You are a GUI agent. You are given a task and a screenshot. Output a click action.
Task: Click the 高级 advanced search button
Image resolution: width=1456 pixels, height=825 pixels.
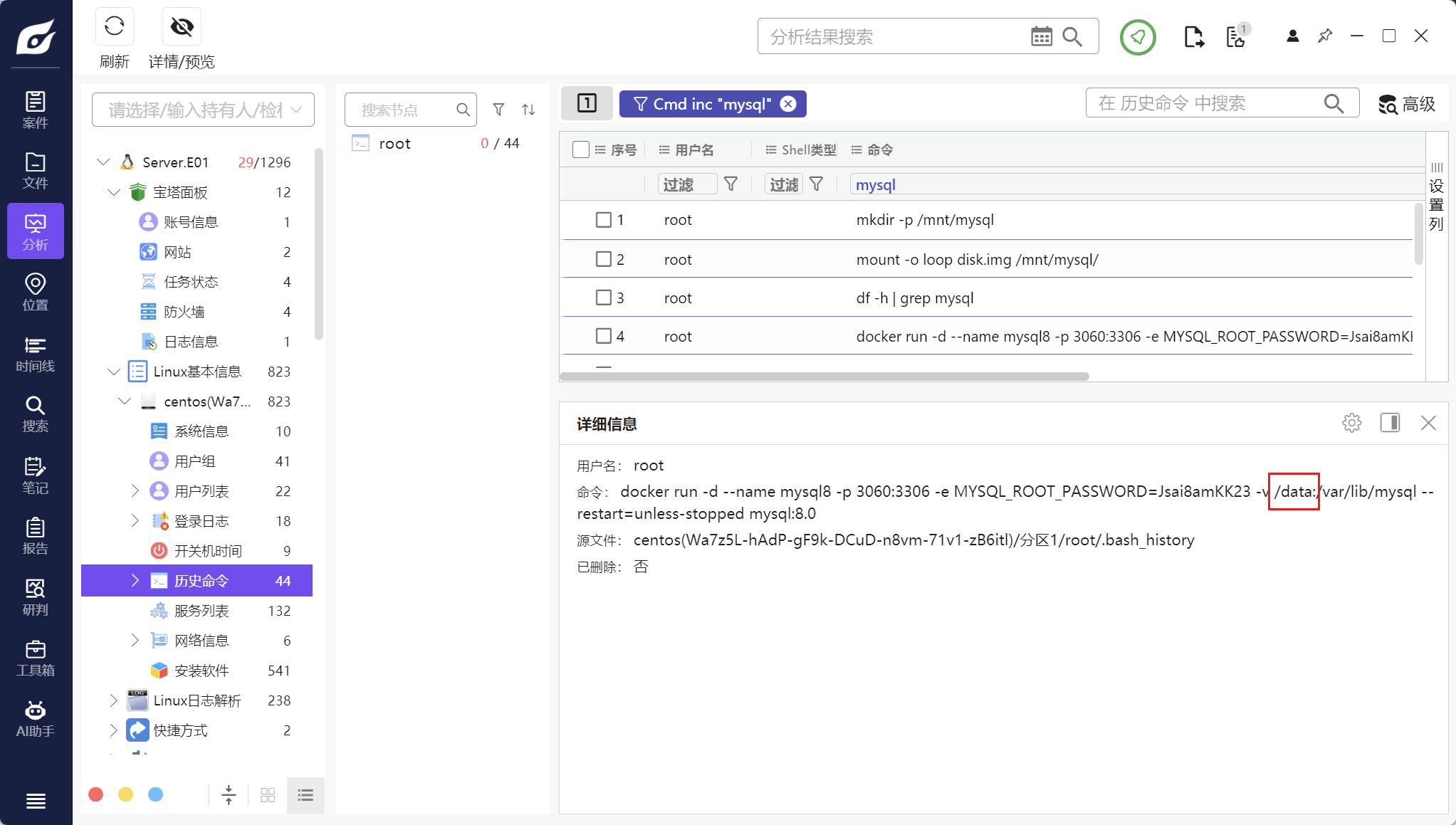(x=1406, y=104)
